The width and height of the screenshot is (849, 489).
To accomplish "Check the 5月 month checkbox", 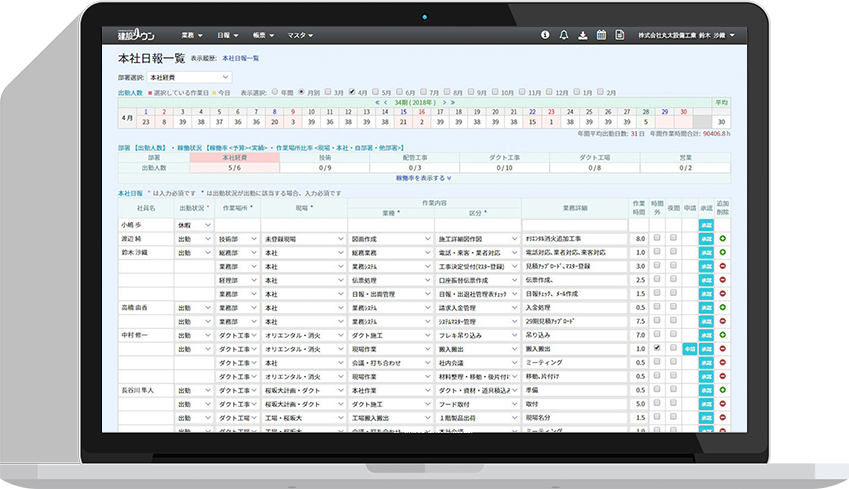I will click(375, 92).
